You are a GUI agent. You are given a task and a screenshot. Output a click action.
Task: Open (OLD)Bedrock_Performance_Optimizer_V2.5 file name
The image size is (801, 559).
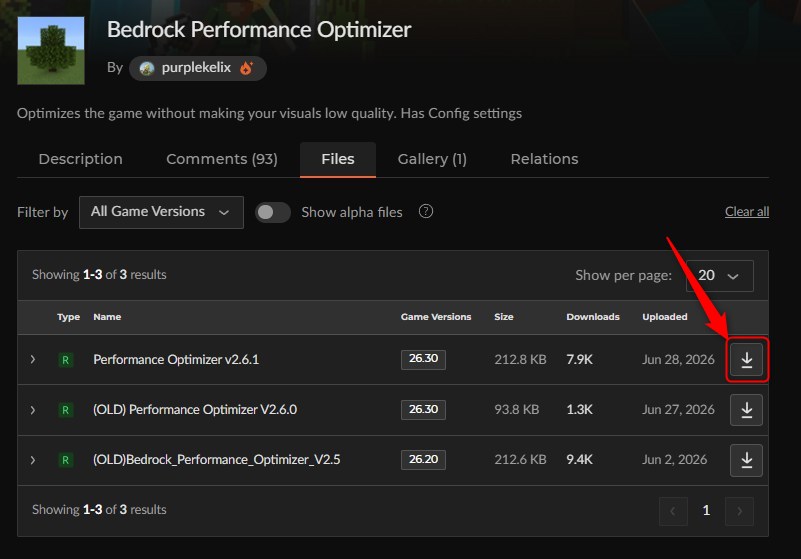click(x=217, y=459)
